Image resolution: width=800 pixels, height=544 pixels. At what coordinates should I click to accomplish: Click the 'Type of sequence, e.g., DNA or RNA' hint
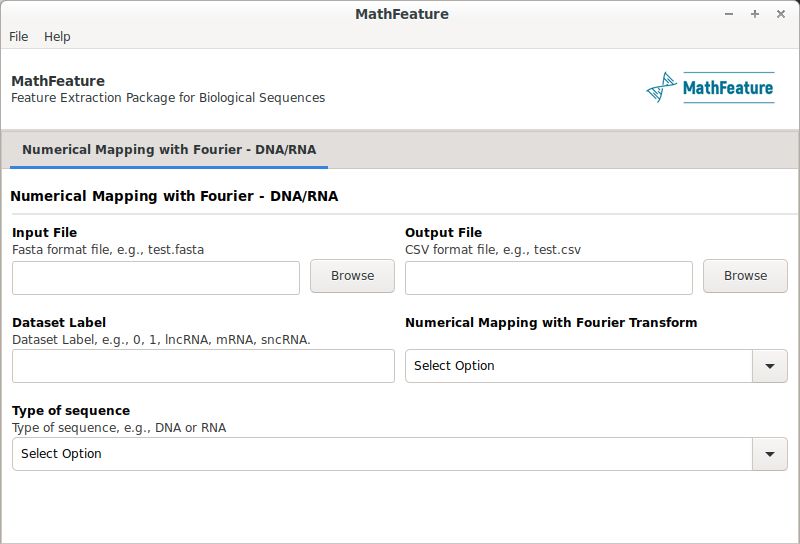(119, 428)
